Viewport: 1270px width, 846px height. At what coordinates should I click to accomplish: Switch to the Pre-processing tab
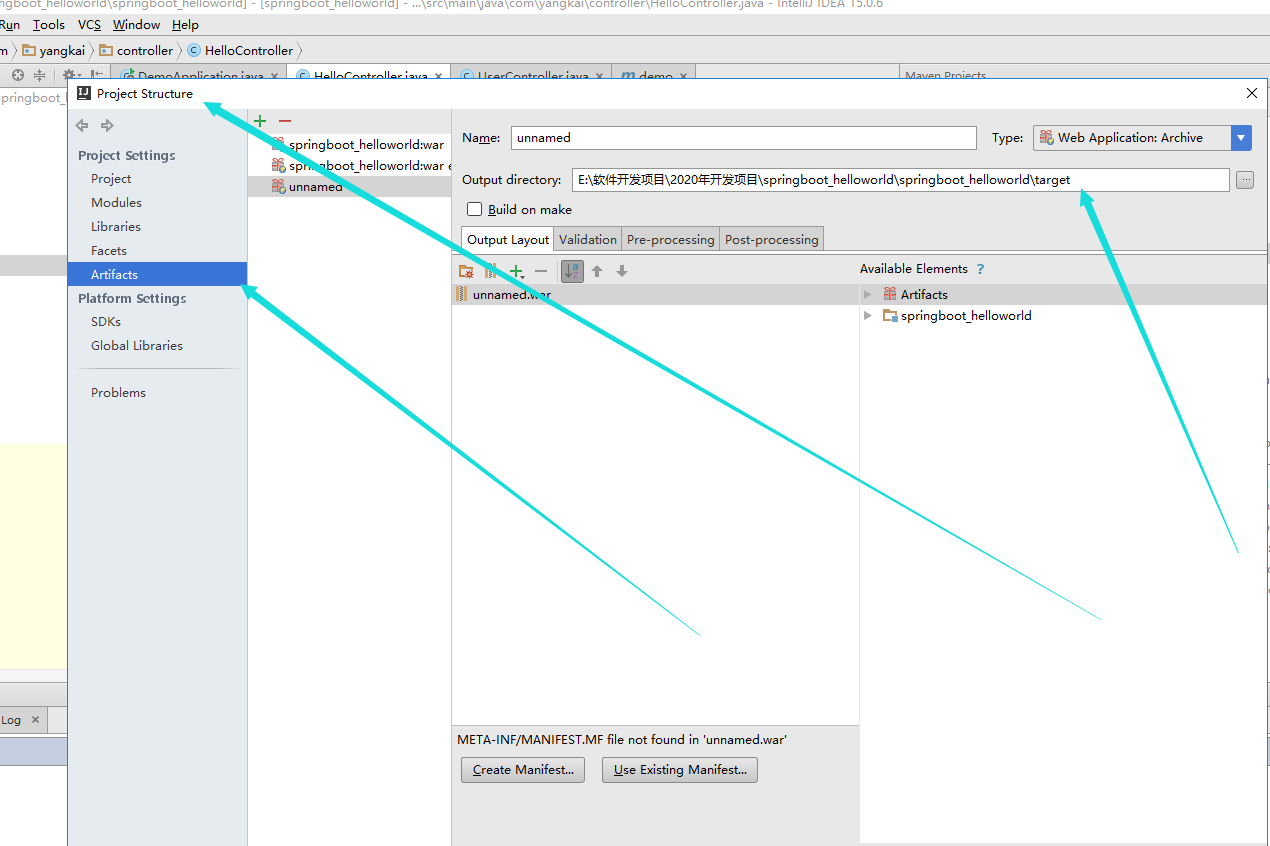671,239
